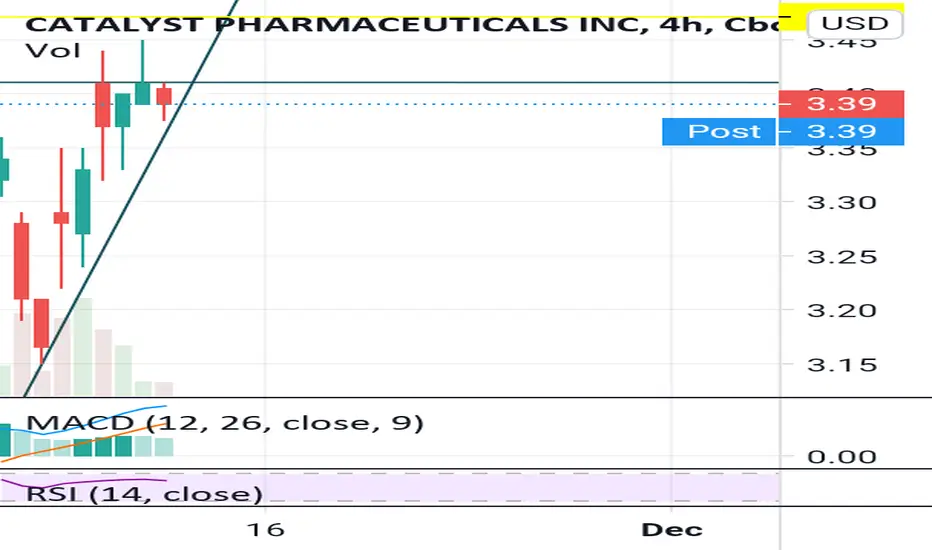The image size is (932, 550).
Task: Click the yellow price tag on the price axis
Action: click(841, 16)
